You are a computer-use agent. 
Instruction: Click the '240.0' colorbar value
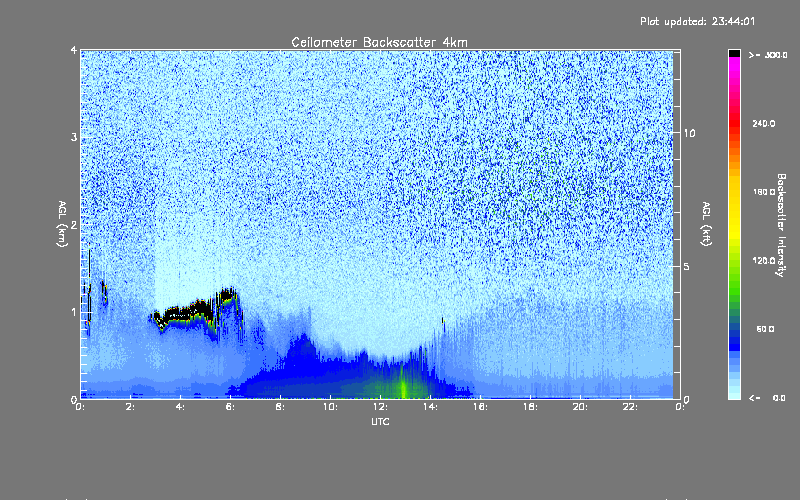tap(764, 123)
